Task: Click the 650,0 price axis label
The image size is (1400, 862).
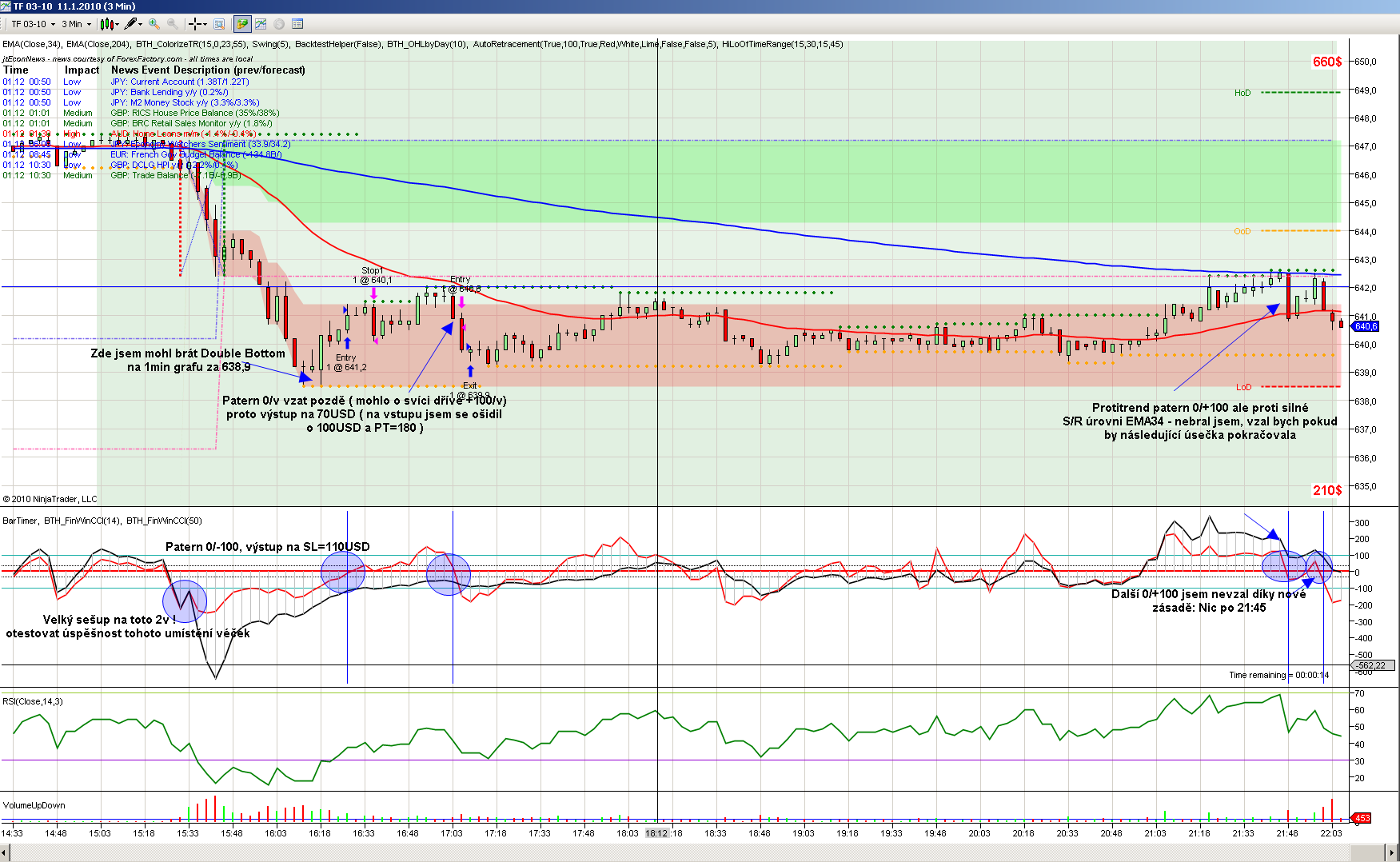Action: tap(1366, 62)
